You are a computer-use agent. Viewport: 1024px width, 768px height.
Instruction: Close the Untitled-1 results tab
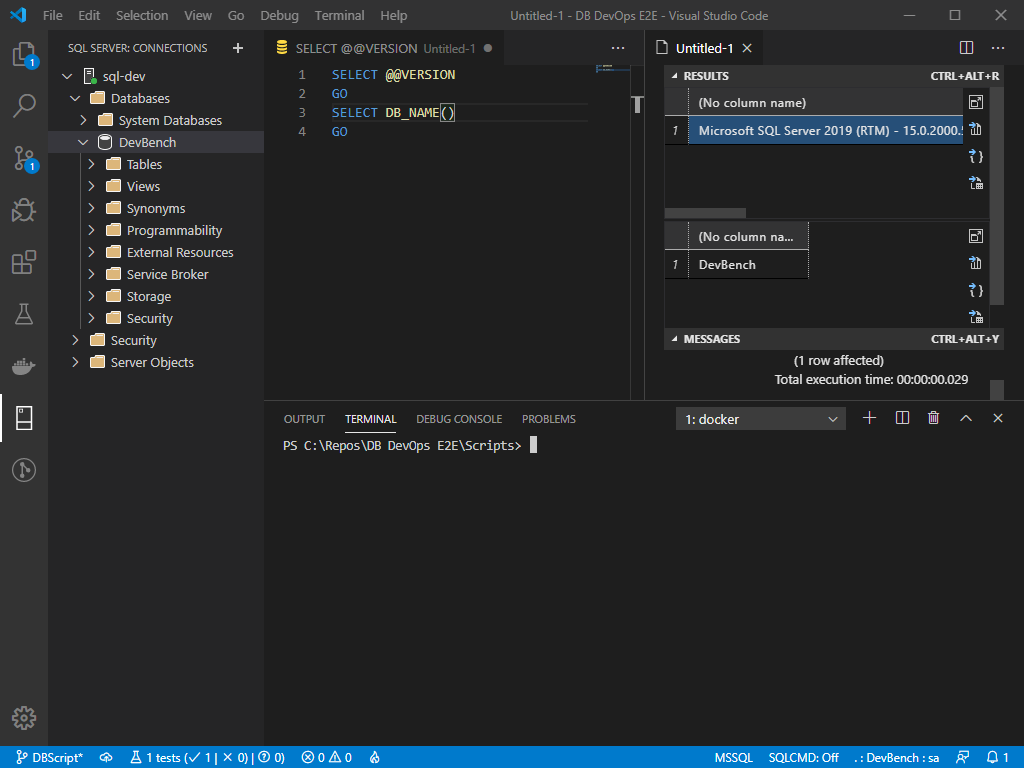[747, 48]
